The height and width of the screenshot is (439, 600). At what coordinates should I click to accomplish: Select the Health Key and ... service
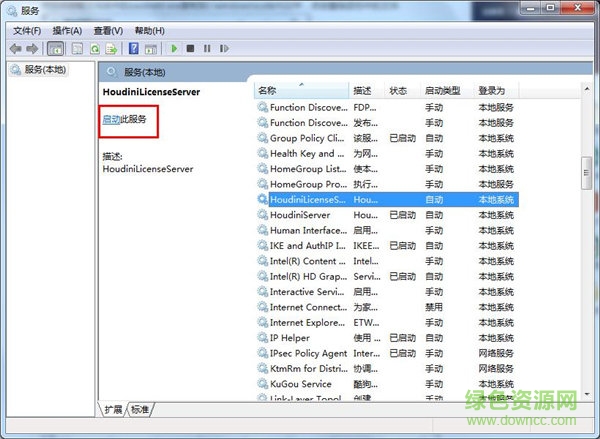[x=386, y=153]
